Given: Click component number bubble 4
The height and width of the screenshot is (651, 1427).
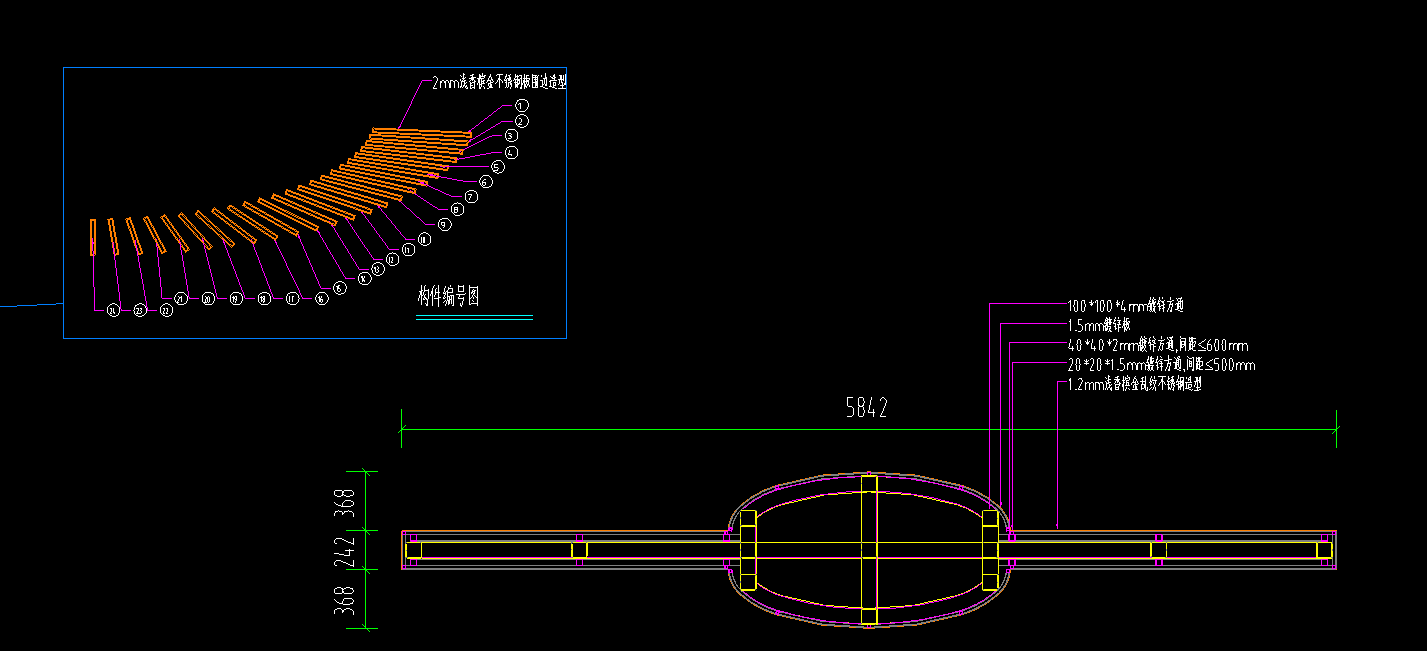Looking at the screenshot, I should tap(511, 153).
